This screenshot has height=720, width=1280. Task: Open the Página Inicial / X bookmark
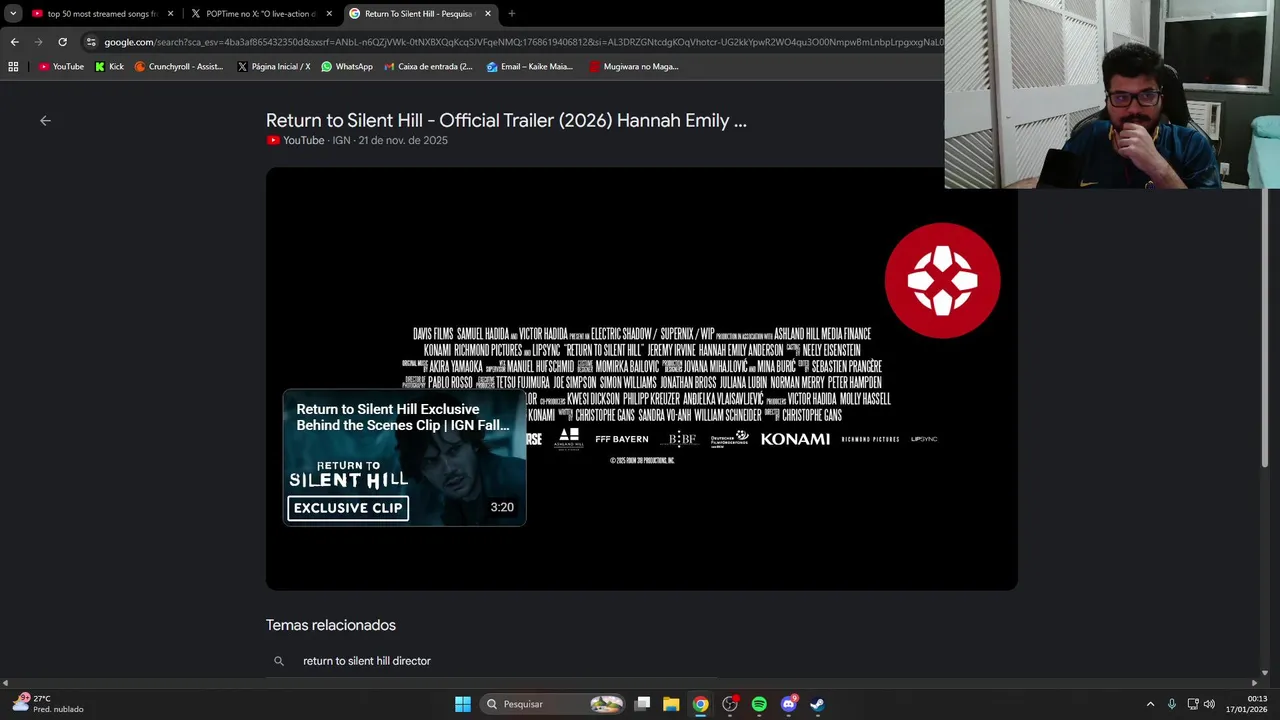[274, 67]
